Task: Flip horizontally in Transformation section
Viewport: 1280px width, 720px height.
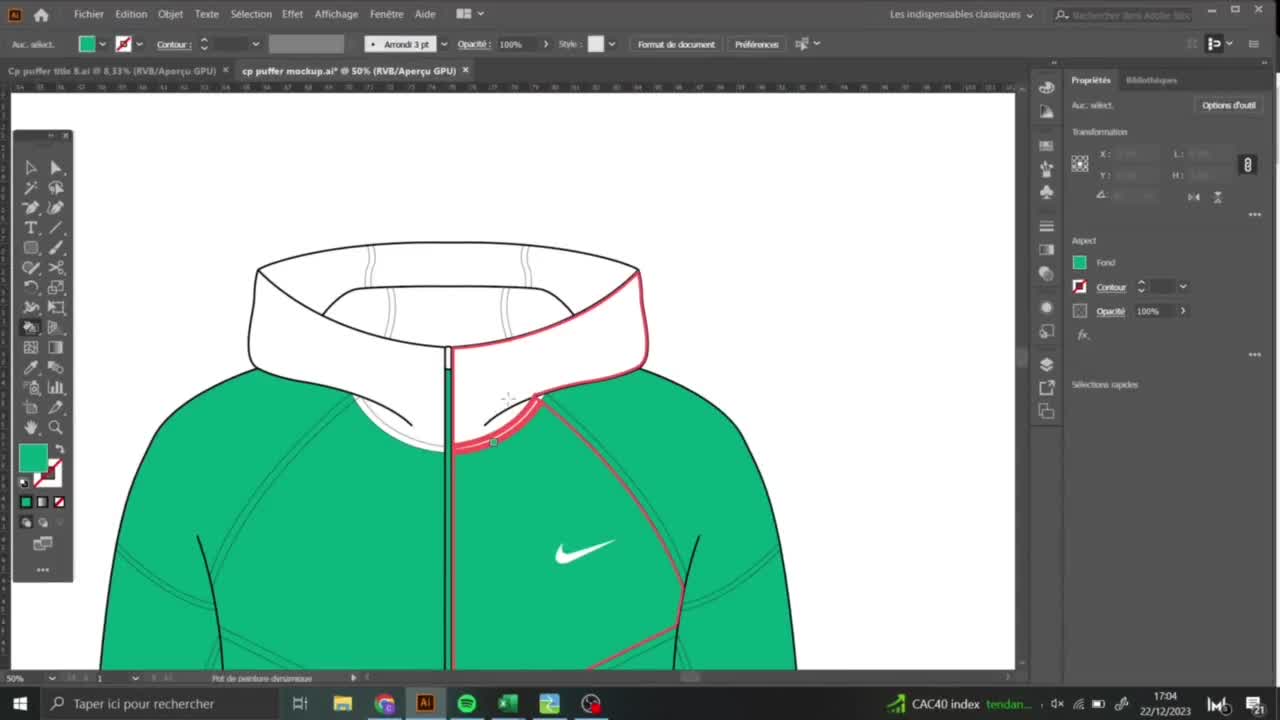Action: point(1193,197)
